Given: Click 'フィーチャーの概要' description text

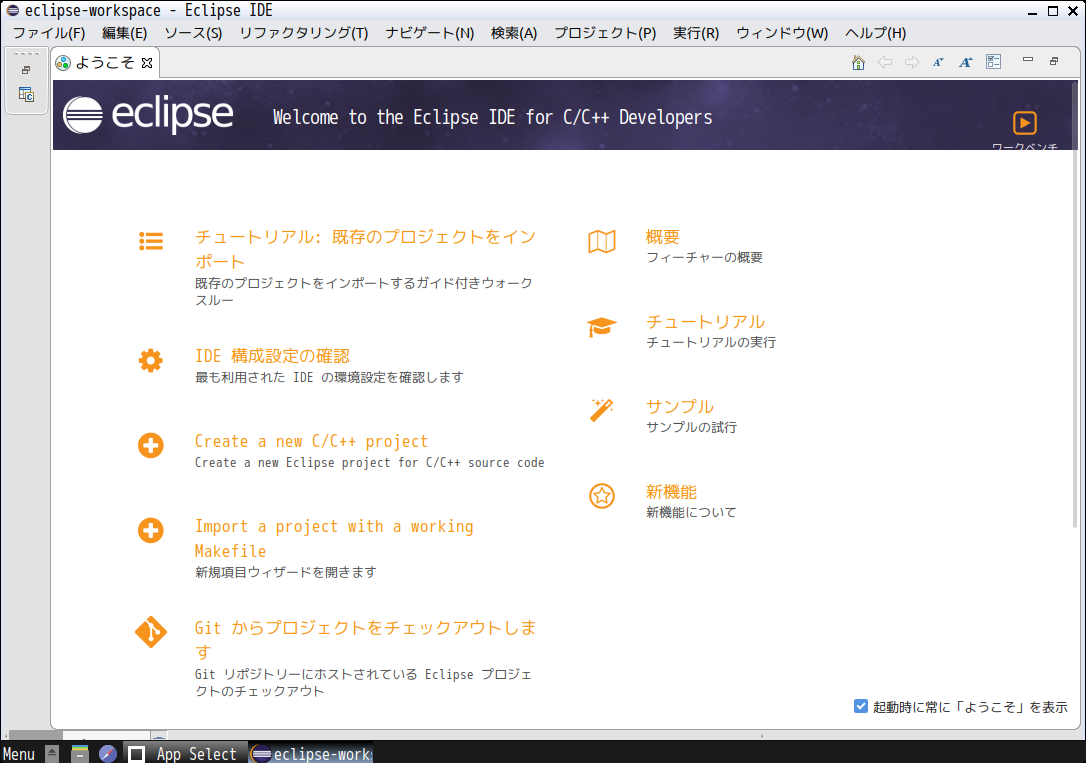Looking at the screenshot, I should coord(704,258).
